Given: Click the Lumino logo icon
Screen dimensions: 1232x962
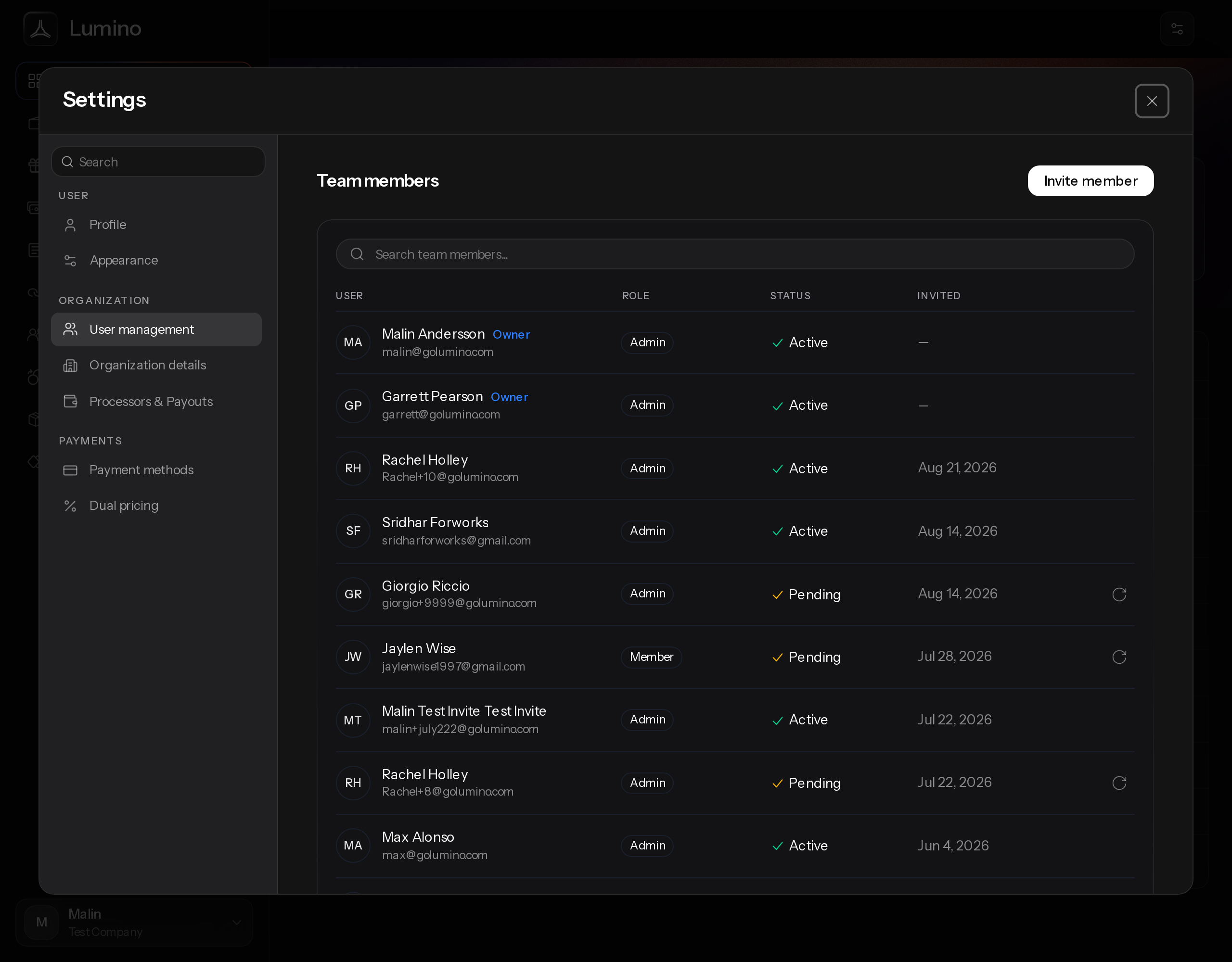Looking at the screenshot, I should [x=40, y=28].
